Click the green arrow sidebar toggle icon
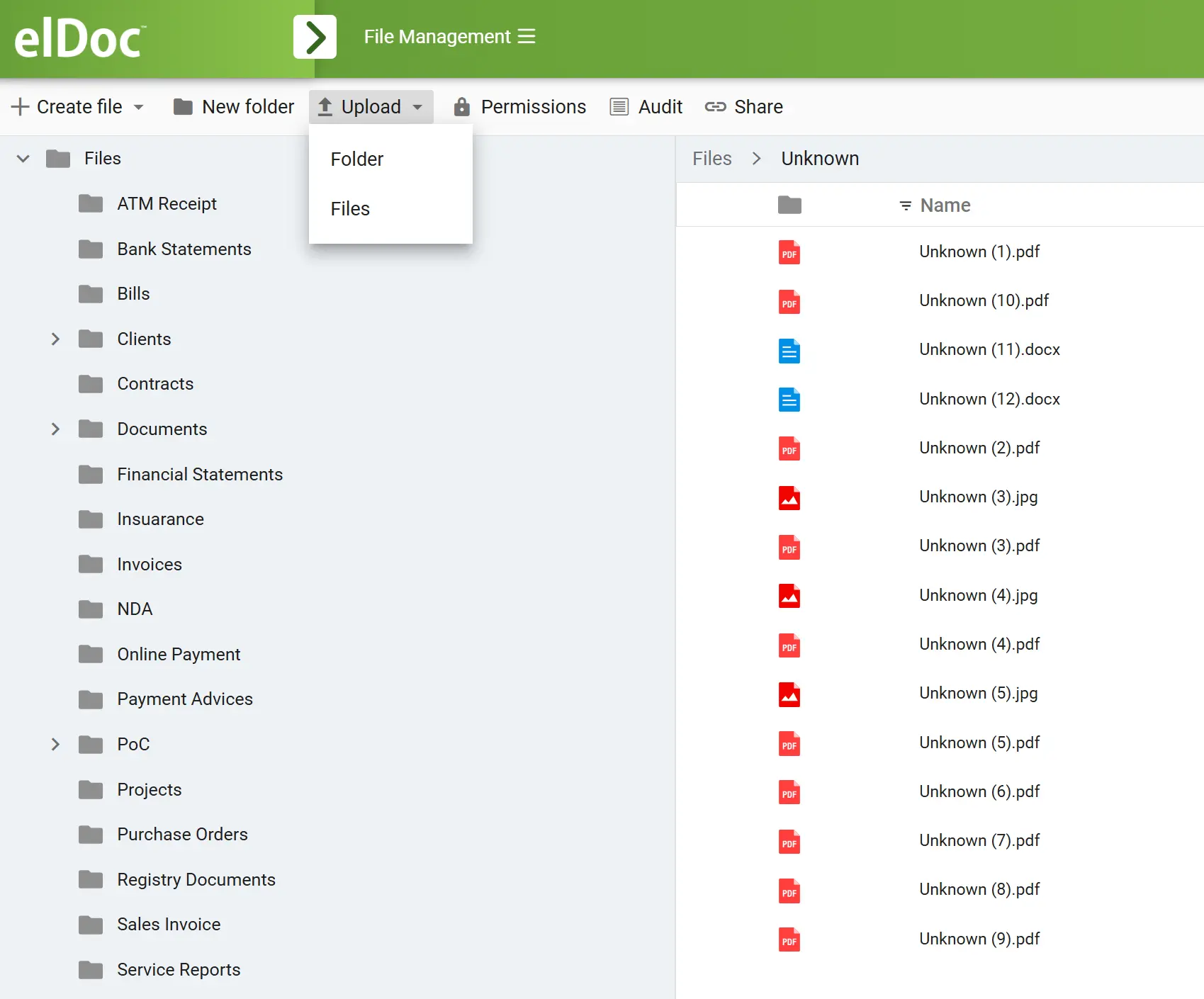This screenshot has height=999, width=1204. click(315, 37)
